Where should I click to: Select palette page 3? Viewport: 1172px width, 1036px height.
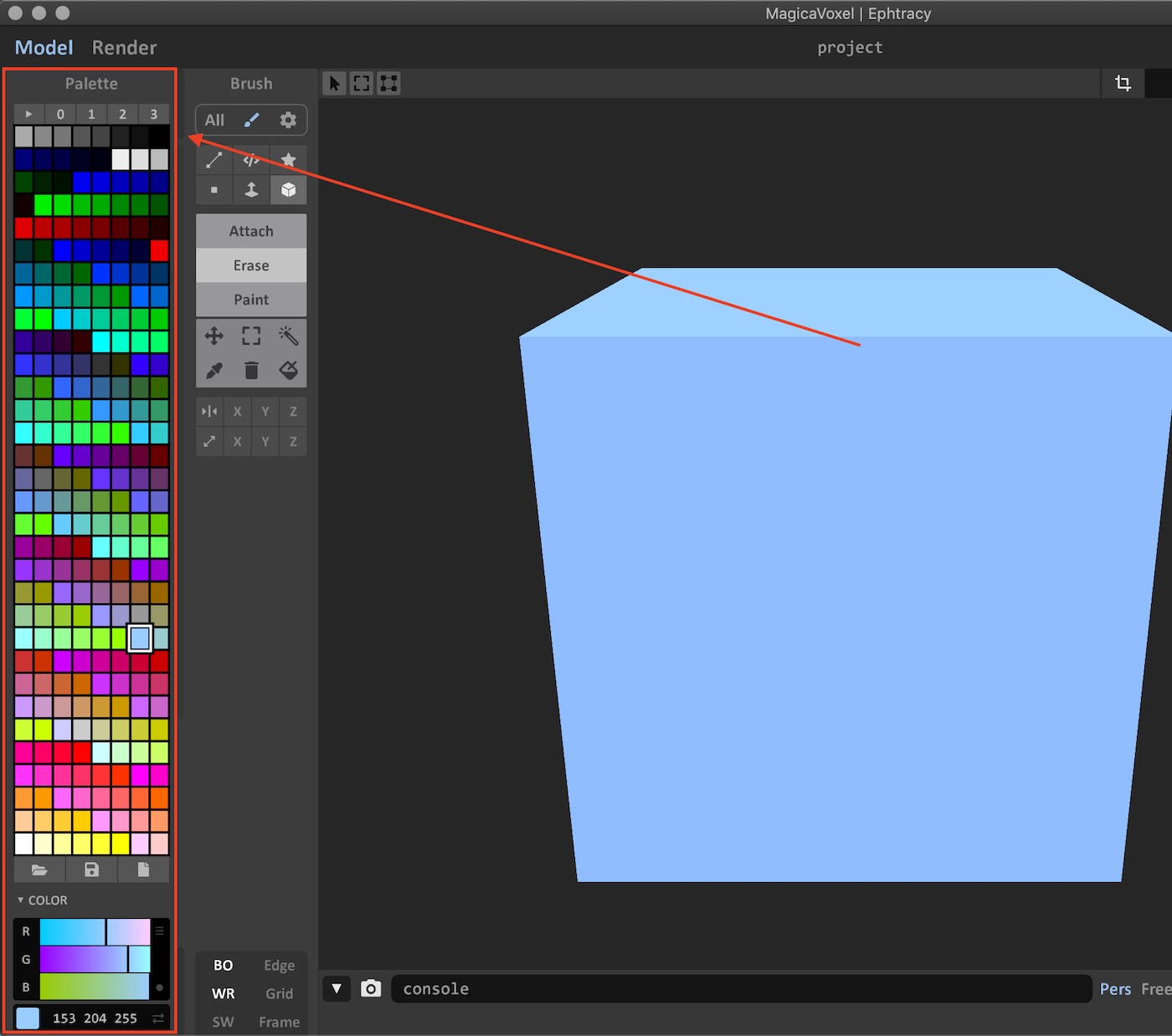153,114
